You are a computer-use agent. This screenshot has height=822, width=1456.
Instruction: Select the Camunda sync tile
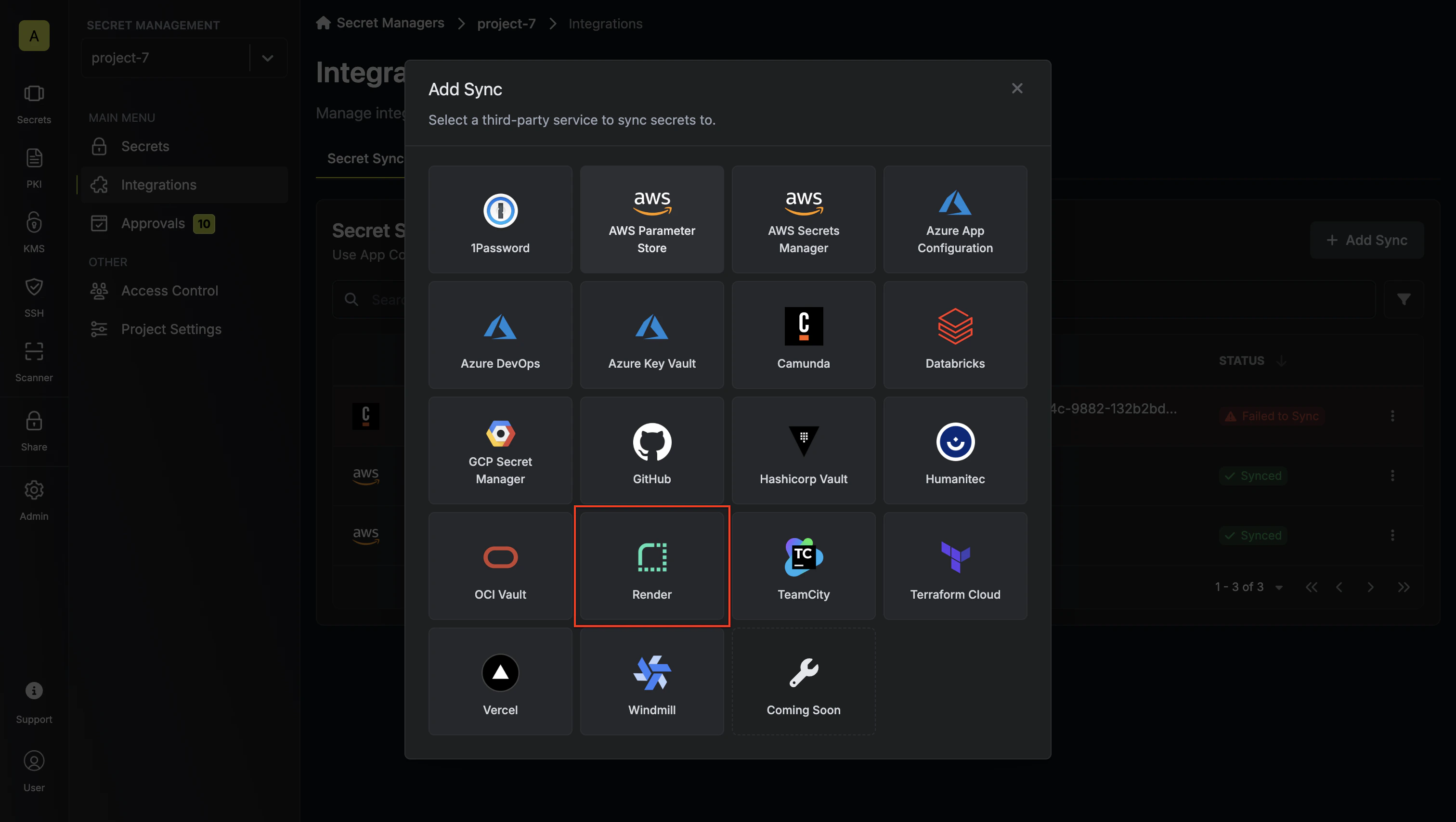click(803, 334)
